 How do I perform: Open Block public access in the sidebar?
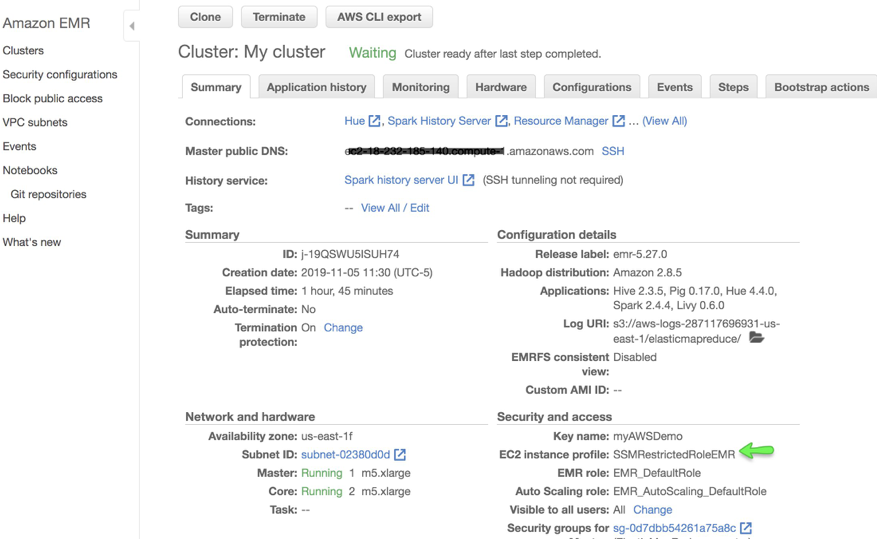[53, 98]
